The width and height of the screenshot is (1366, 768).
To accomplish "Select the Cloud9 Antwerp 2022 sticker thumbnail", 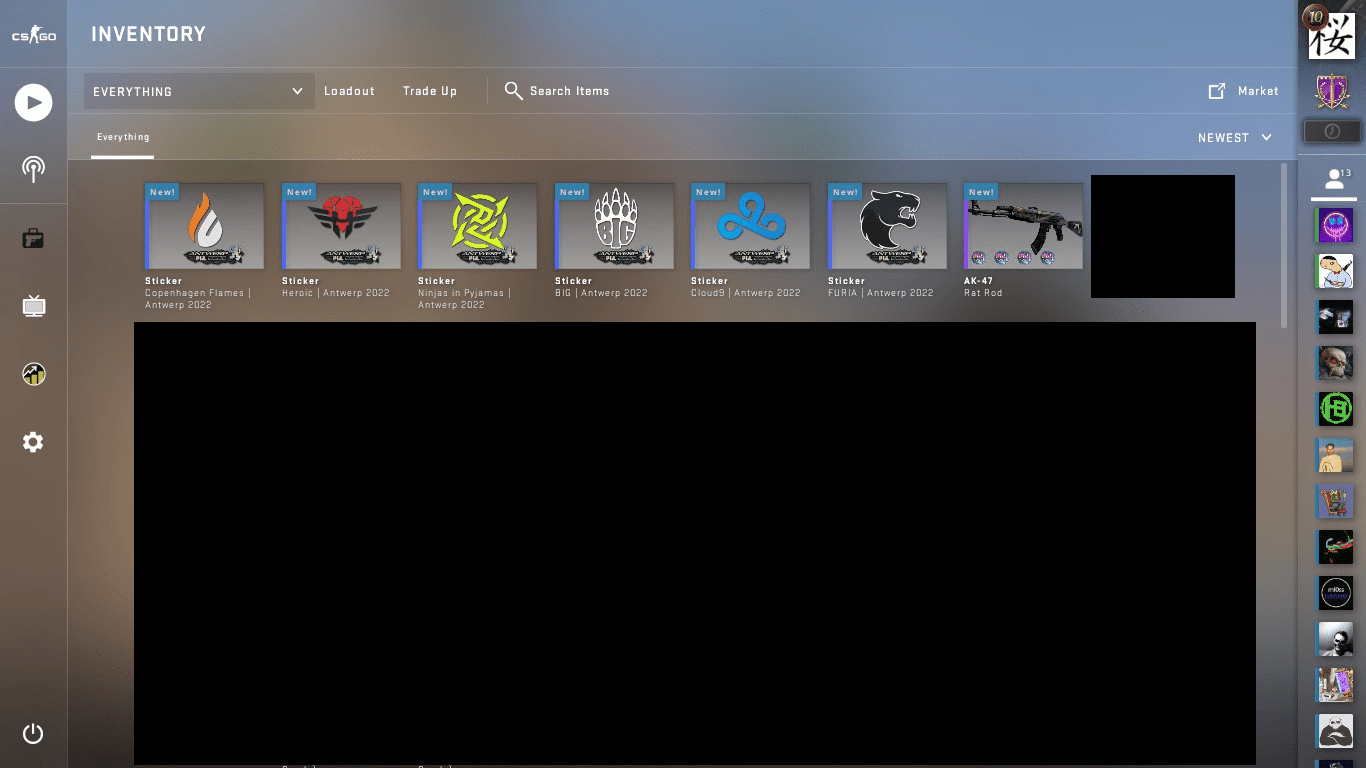I will 751,226.
